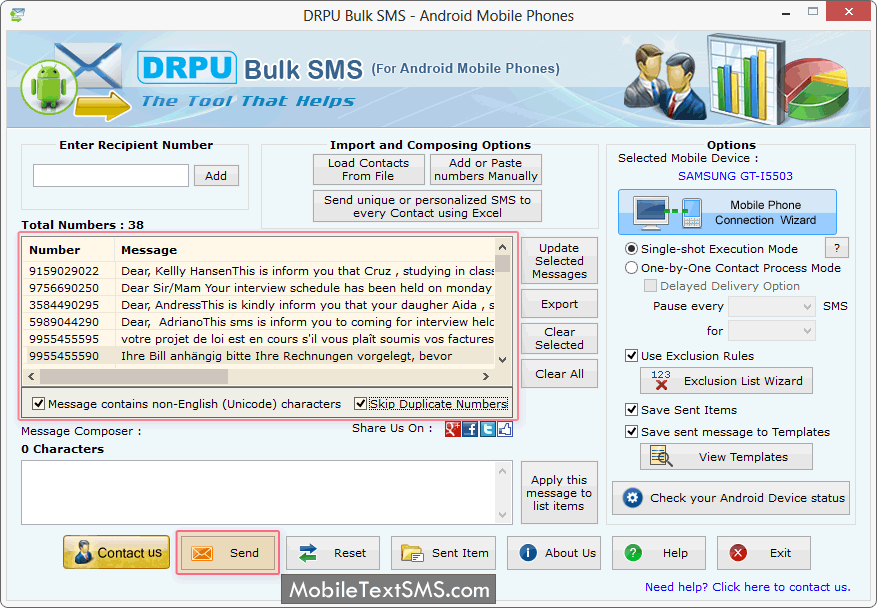The image size is (877, 608).
Task: Click Load Contacts From File button
Action: [x=369, y=169]
